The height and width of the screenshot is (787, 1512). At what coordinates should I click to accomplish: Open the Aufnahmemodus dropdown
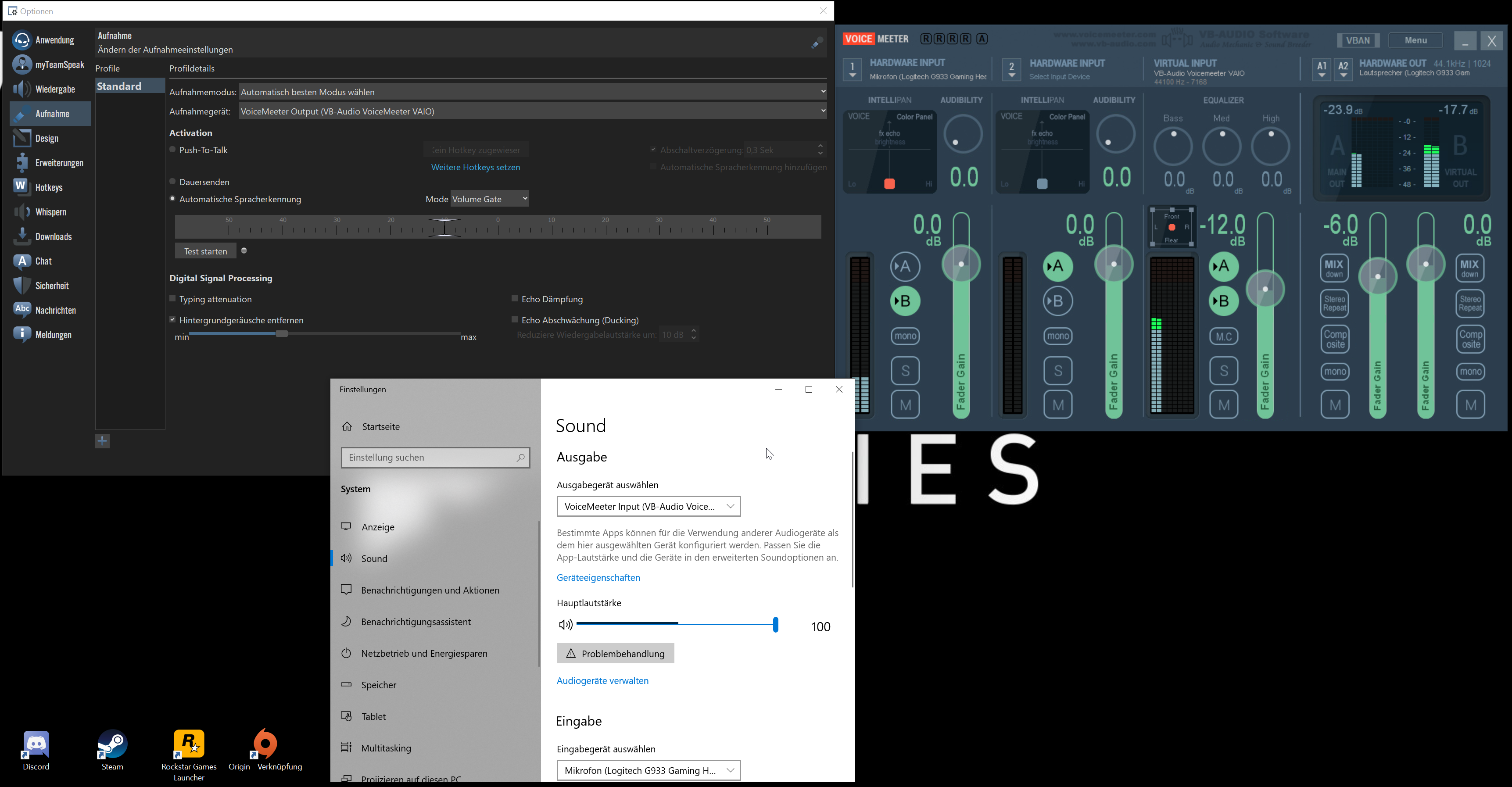[533, 92]
